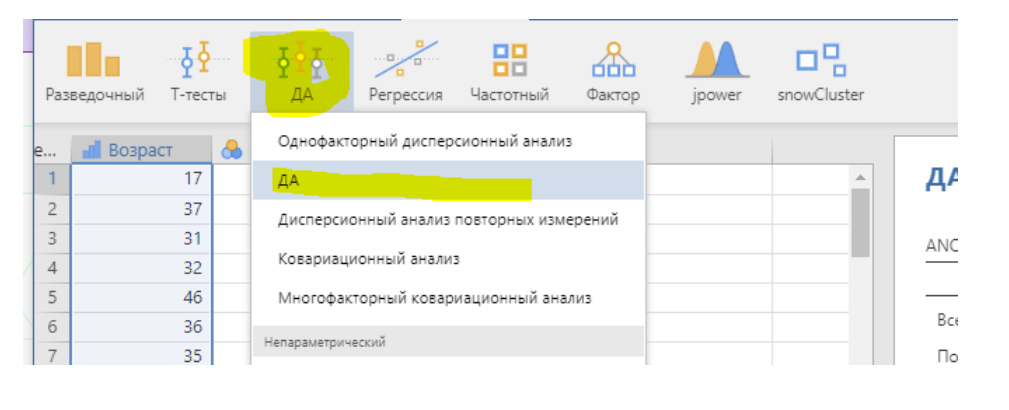Open the snowCluster module icon
Image resolution: width=1009 pixels, height=410 pixels.
tap(820, 72)
